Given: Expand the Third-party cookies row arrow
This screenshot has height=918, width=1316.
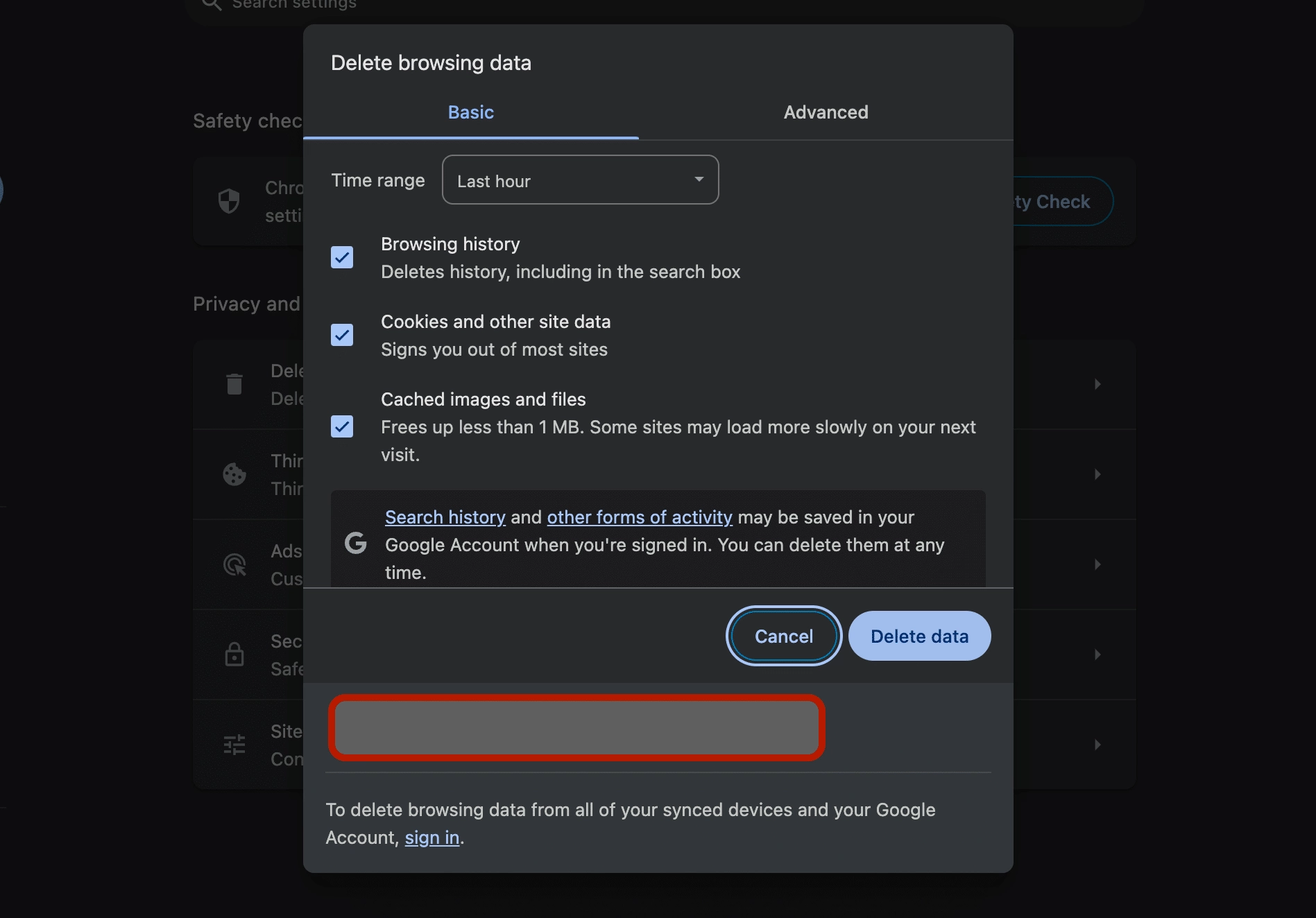Looking at the screenshot, I should (x=1097, y=474).
